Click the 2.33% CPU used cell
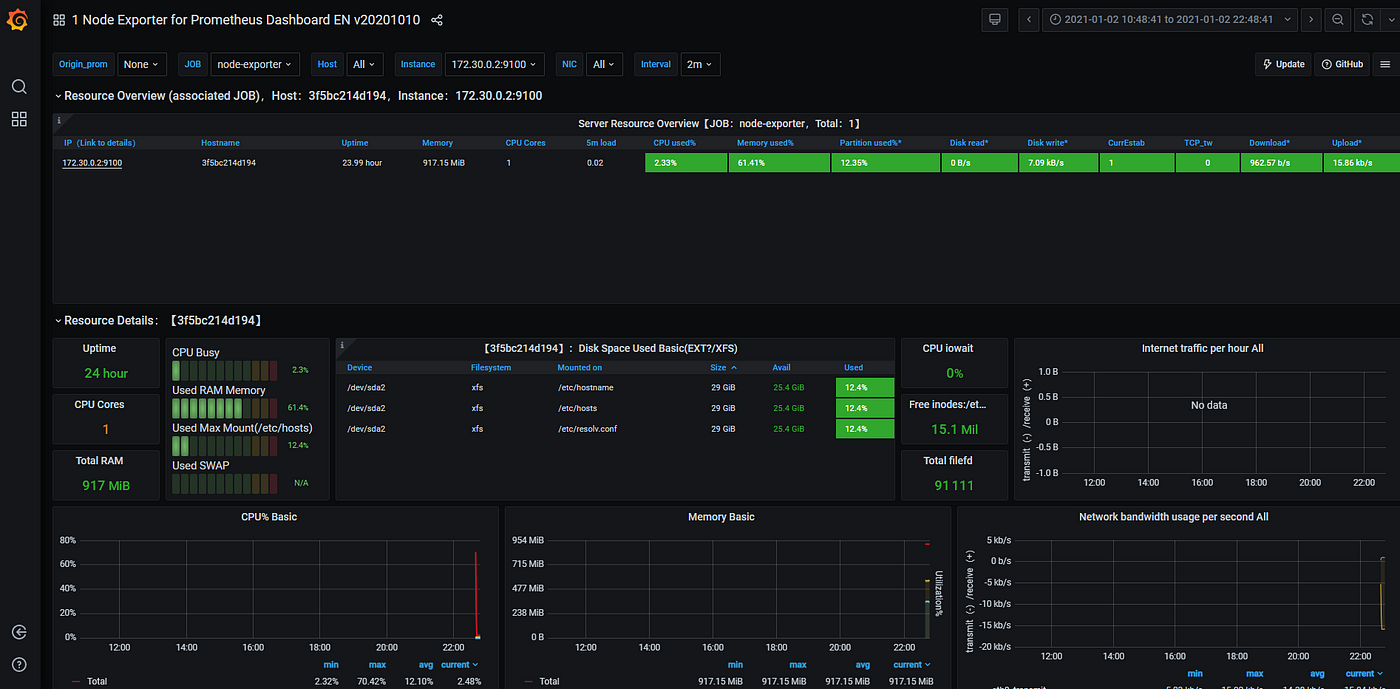This screenshot has height=689, width=1400. coord(685,162)
